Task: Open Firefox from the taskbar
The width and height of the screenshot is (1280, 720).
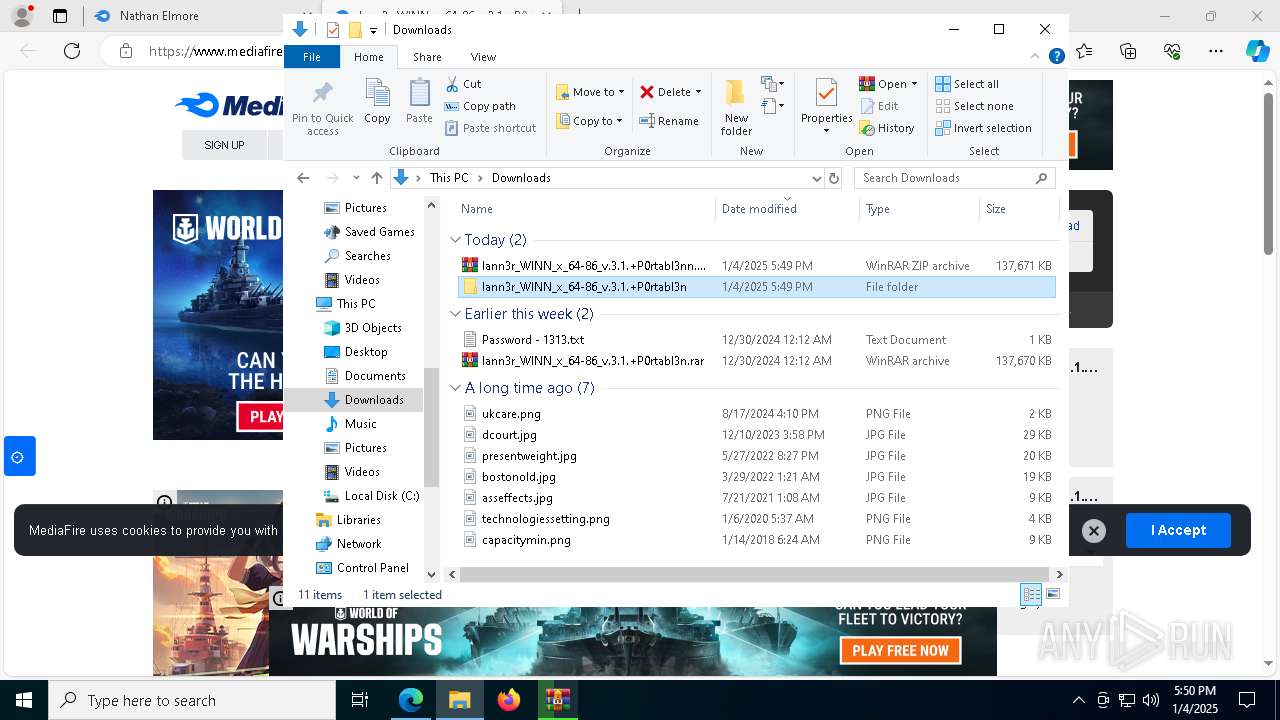Action: (x=509, y=700)
